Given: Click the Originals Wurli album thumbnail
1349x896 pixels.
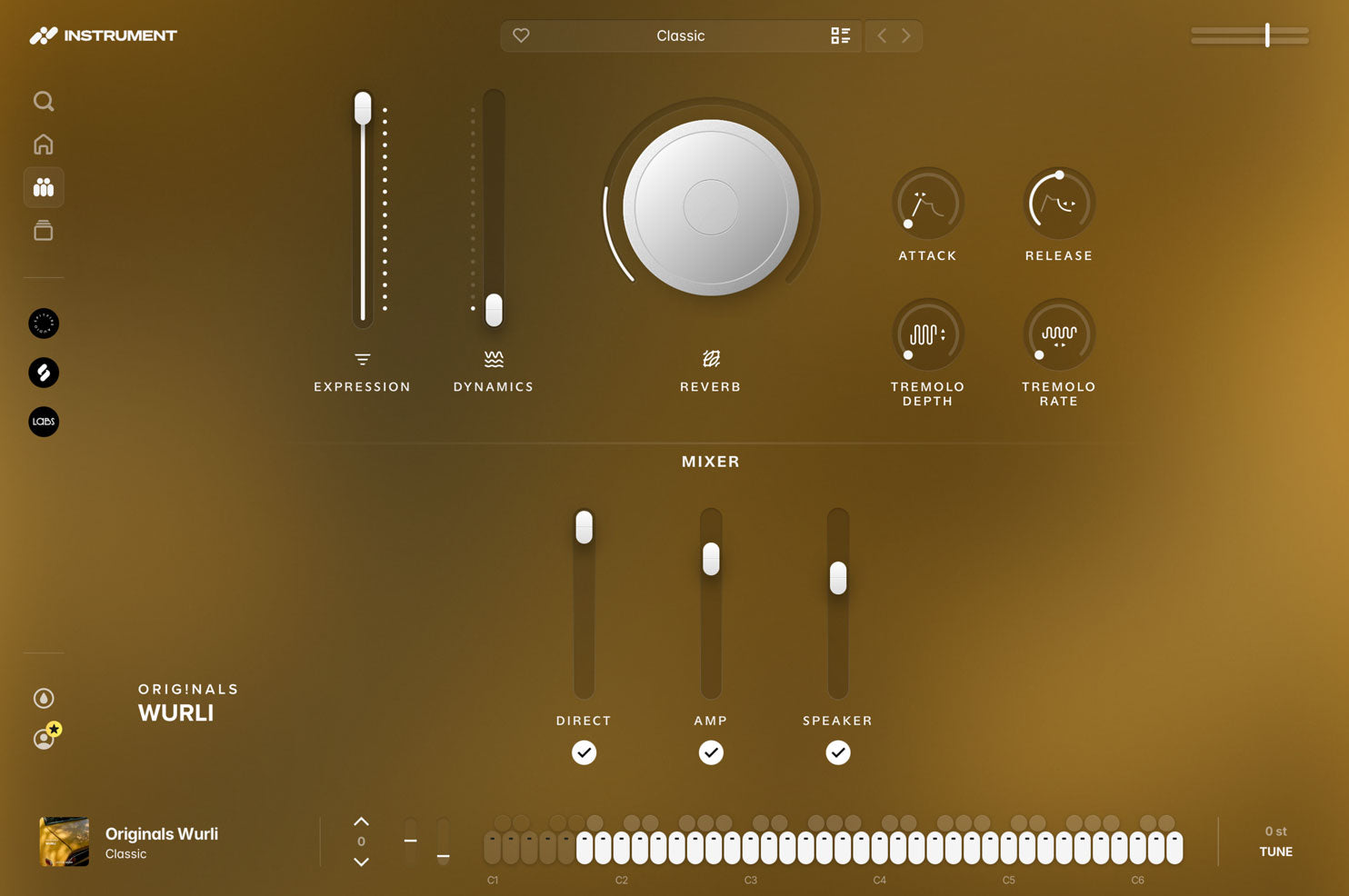Looking at the screenshot, I should coord(65,841).
